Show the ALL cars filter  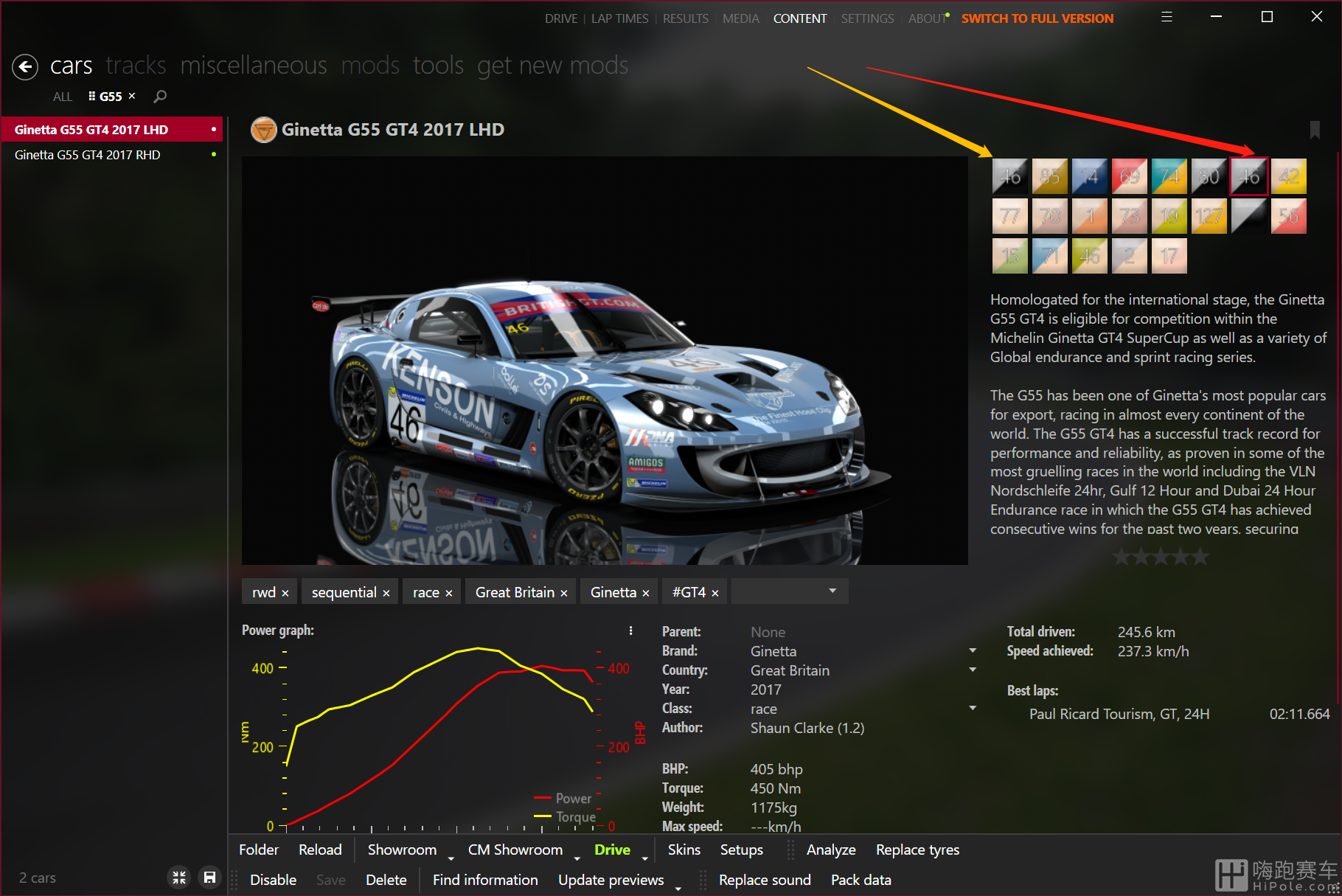click(63, 97)
